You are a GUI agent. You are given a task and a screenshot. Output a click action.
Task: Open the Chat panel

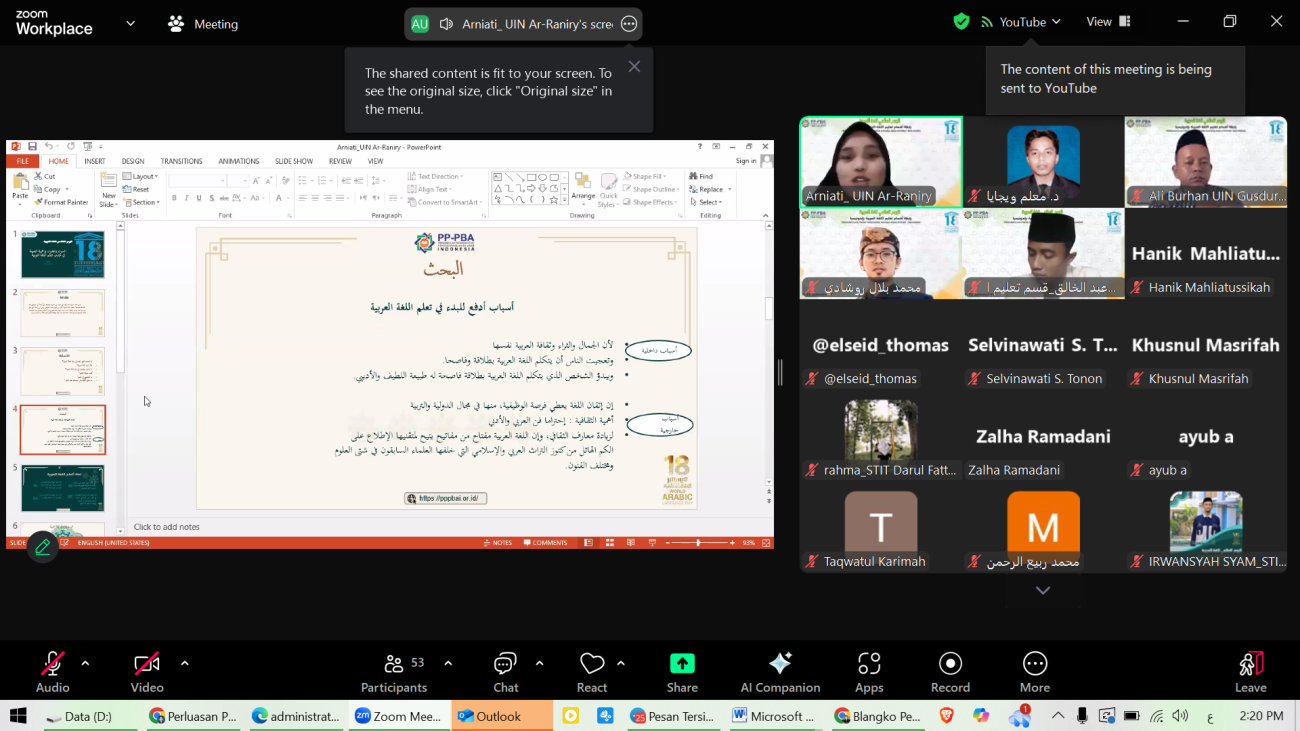pos(505,672)
